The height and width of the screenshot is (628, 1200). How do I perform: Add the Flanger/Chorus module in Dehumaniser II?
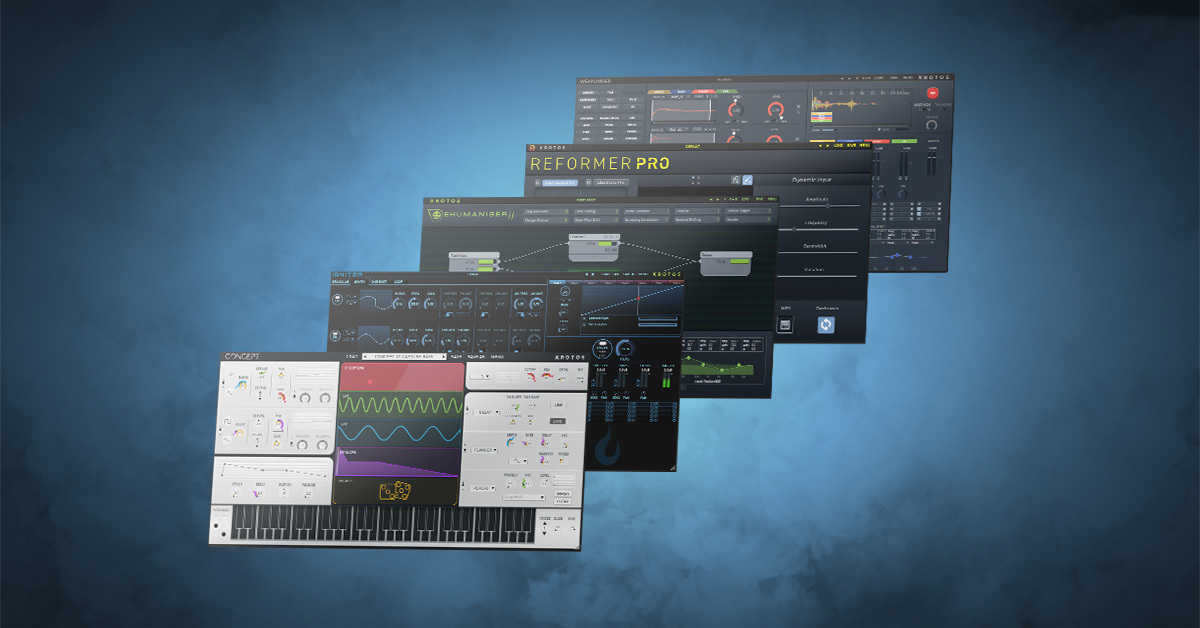(545, 220)
